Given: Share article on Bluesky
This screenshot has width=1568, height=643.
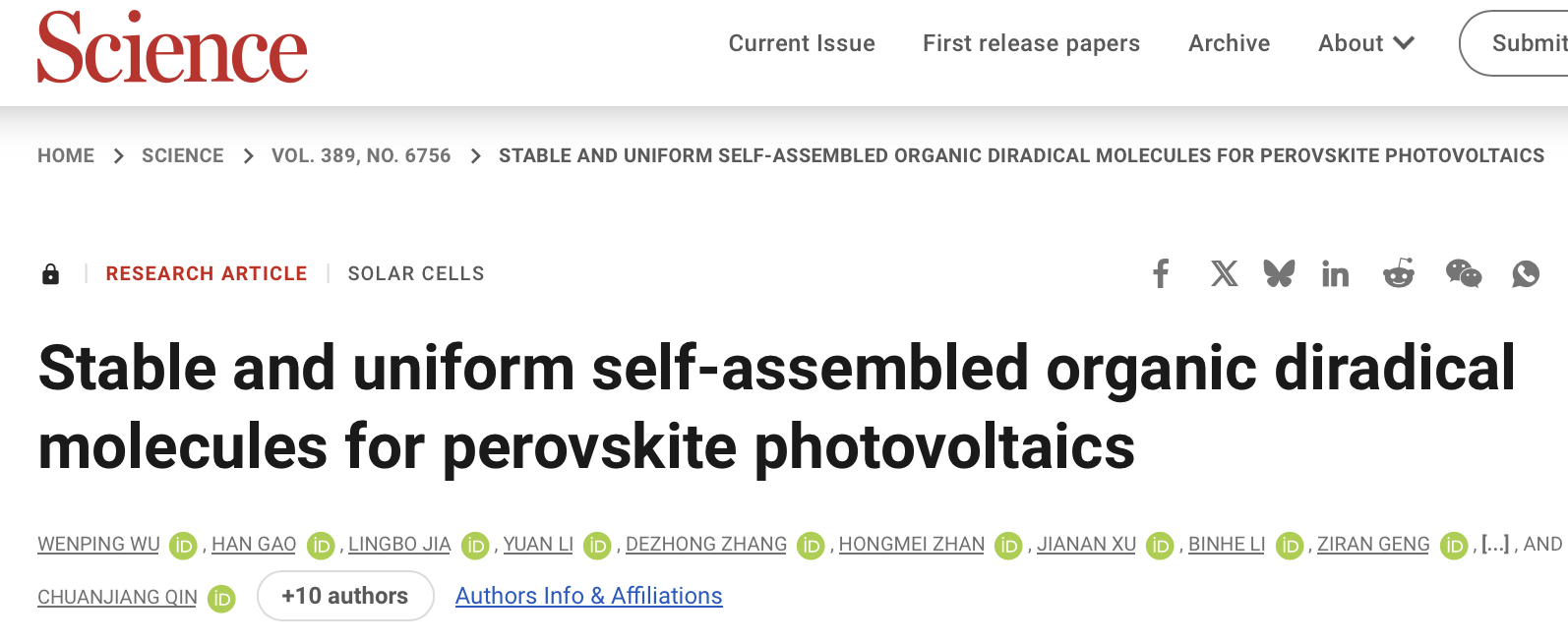Looking at the screenshot, I should click(1279, 273).
